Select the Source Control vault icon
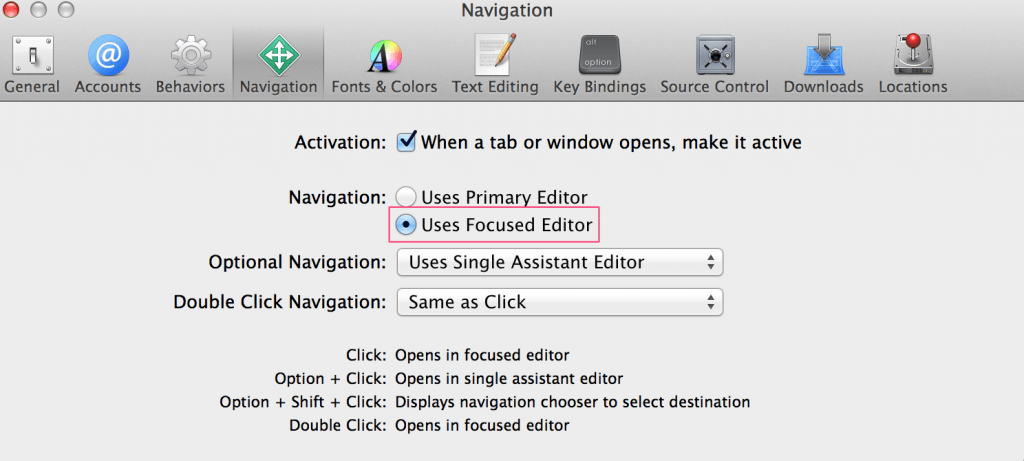Viewport: 1024px width, 461px height. click(x=715, y=56)
